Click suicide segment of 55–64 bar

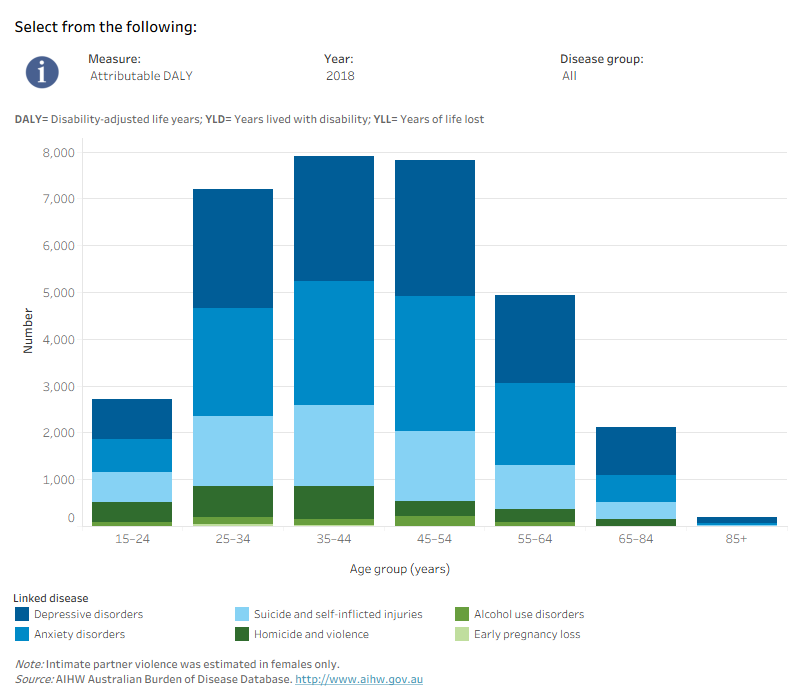535,487
